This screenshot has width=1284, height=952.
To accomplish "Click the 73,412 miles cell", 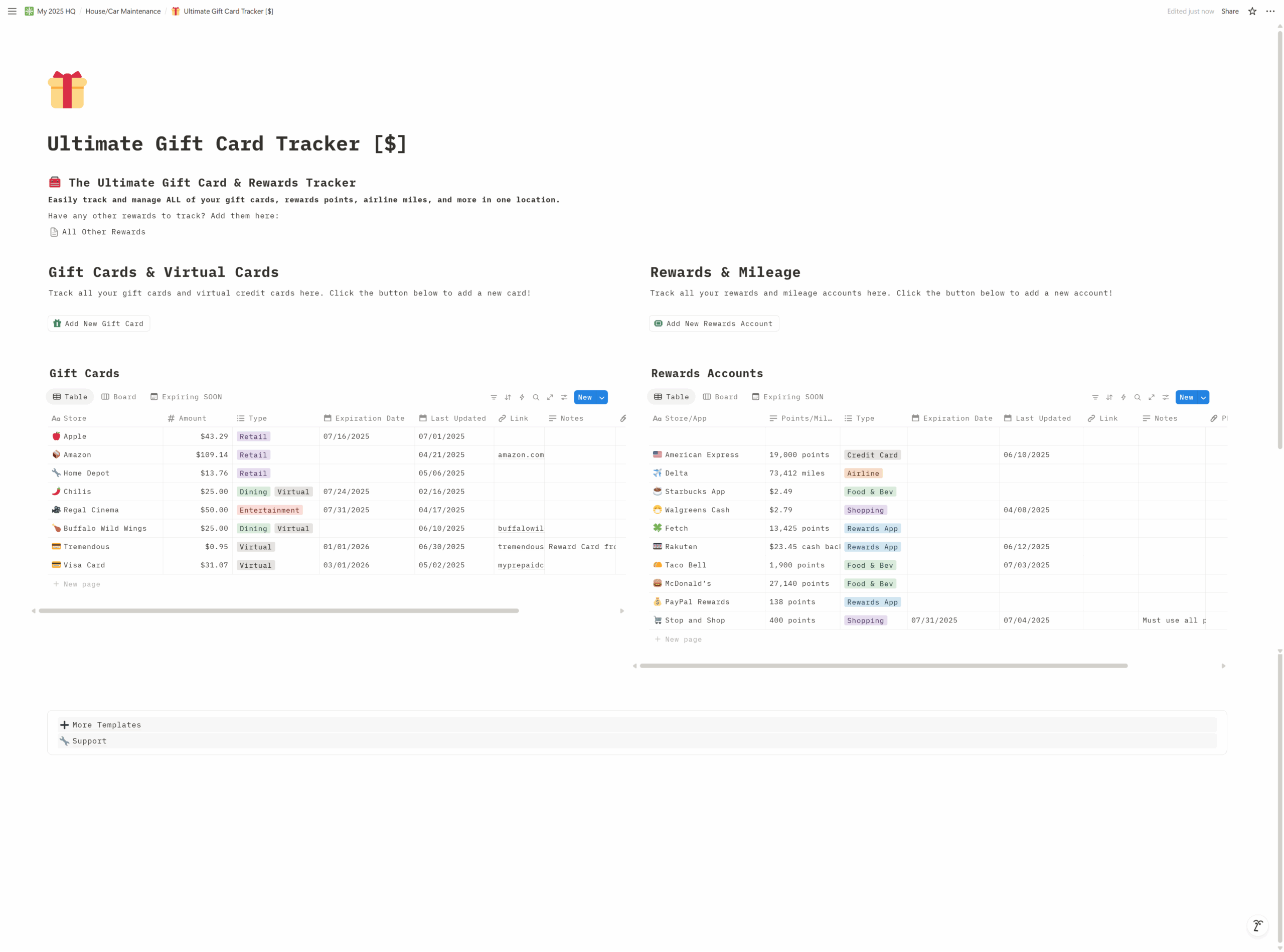I will click(x=802, y=473).
